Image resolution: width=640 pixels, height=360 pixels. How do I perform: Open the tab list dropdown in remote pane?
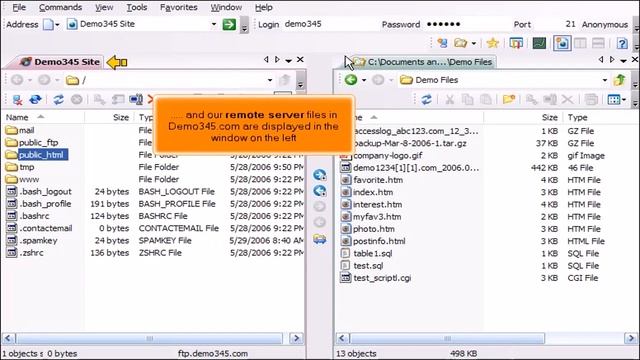click(289, 60)
